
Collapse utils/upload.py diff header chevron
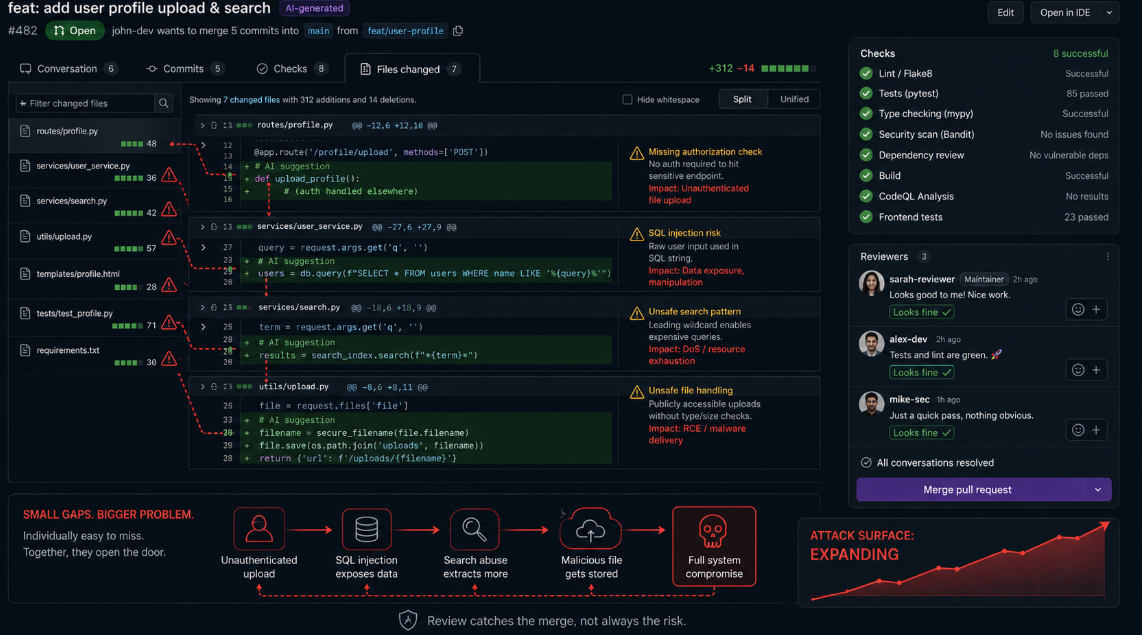pyautogui.click(x=202, y=387)
